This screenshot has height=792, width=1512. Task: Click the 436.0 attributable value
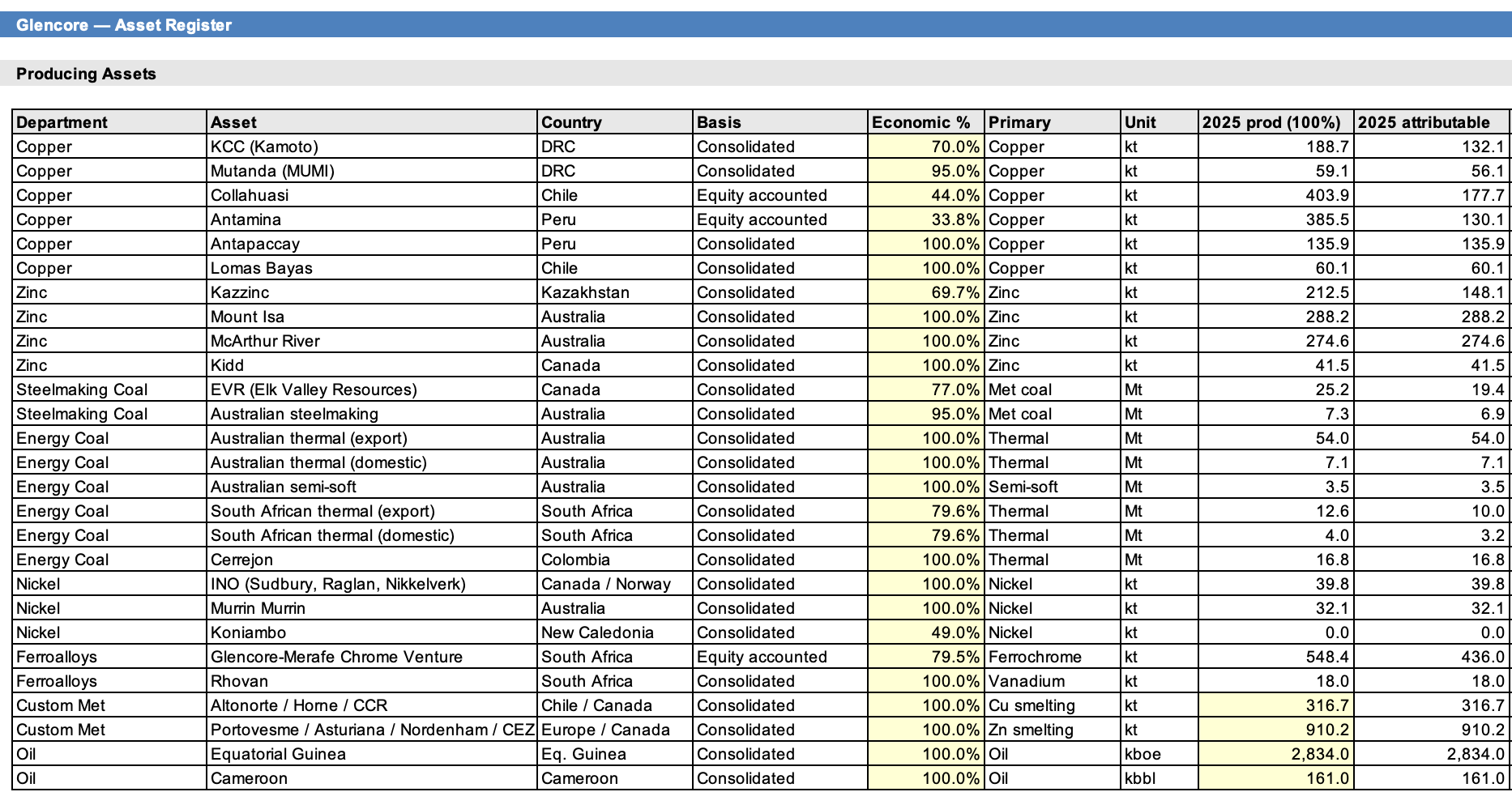pyautogui.click(x=1432, y=657)
